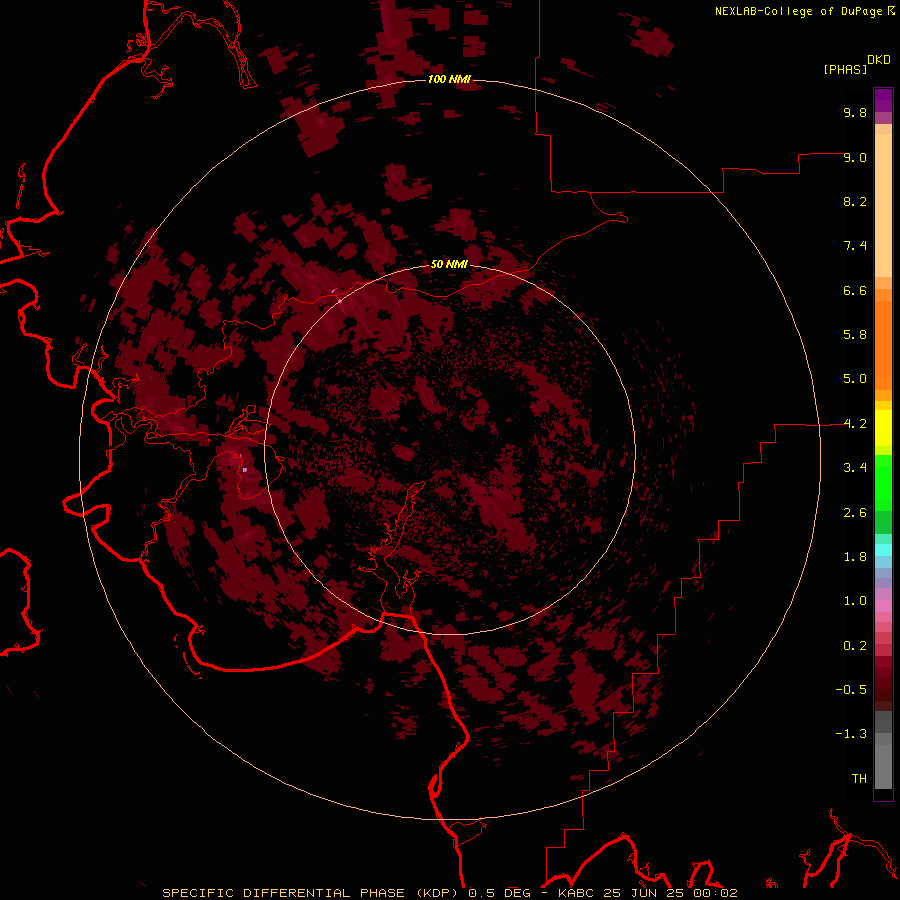Click the 1.8 color scale value
Image resolution: width=900 pixels, height=900 pixels.
point(855,557)
